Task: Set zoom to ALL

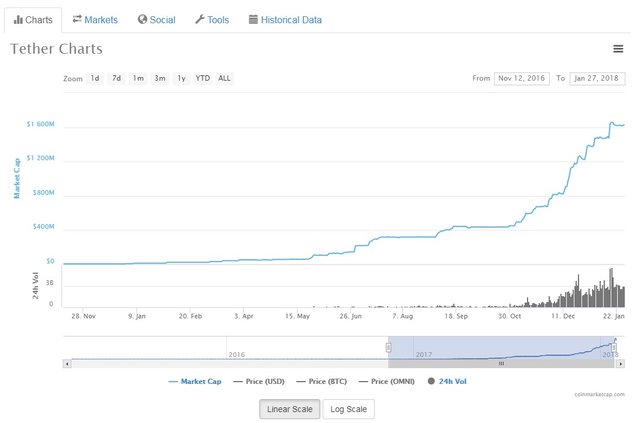Action: [x=224, y=78]
